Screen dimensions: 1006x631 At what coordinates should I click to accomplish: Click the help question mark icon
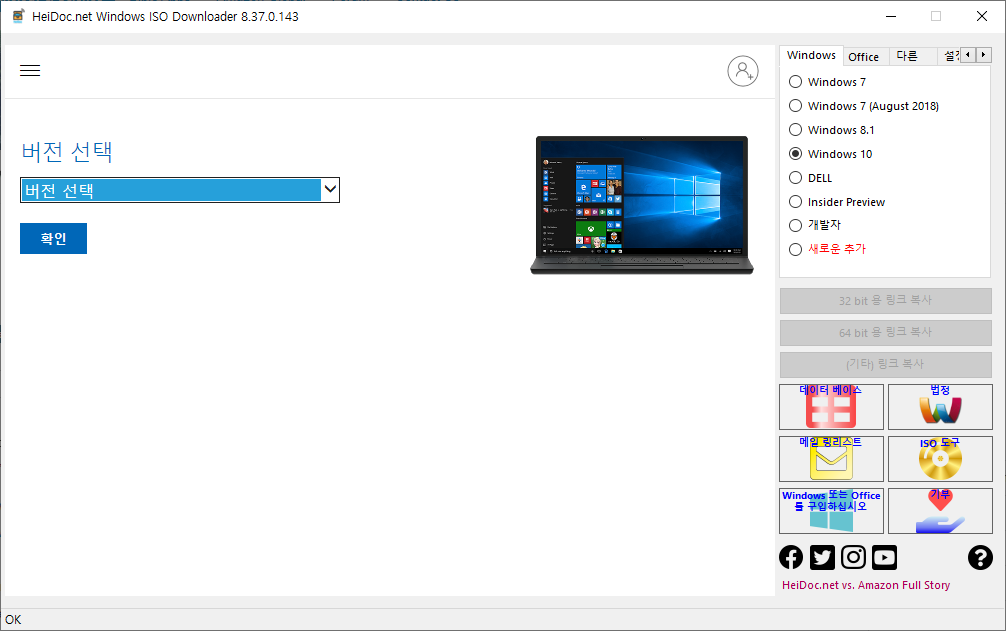pos(980,557)
